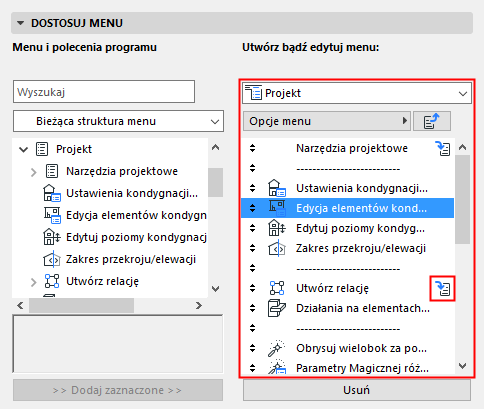484x409 pixels.
Task: Click Zakres przekroju/elewacji icon in left tree
Action: pyautogui.click(x=52, y=259)
